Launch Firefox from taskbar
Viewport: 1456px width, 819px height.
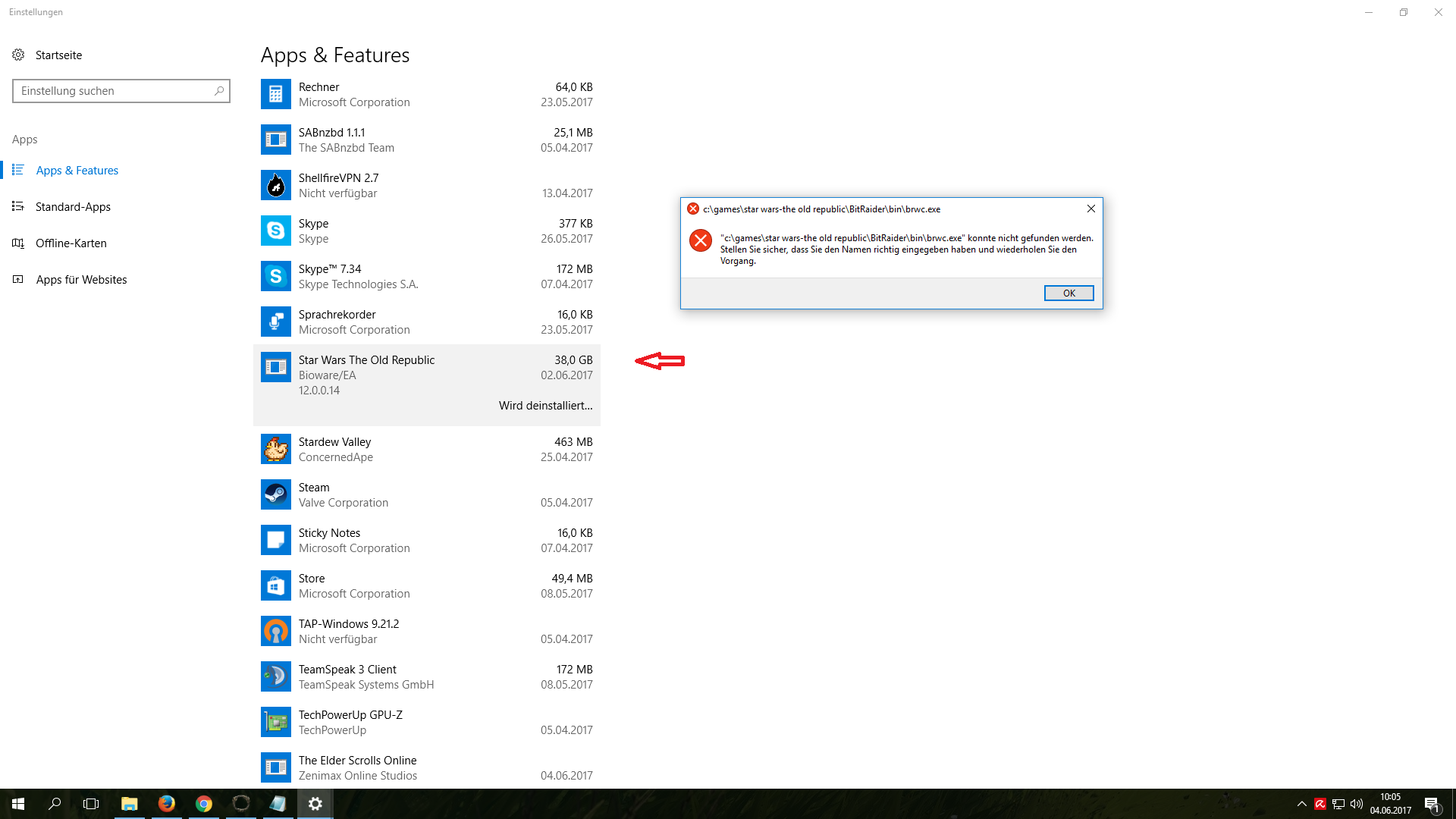point(167,804)
